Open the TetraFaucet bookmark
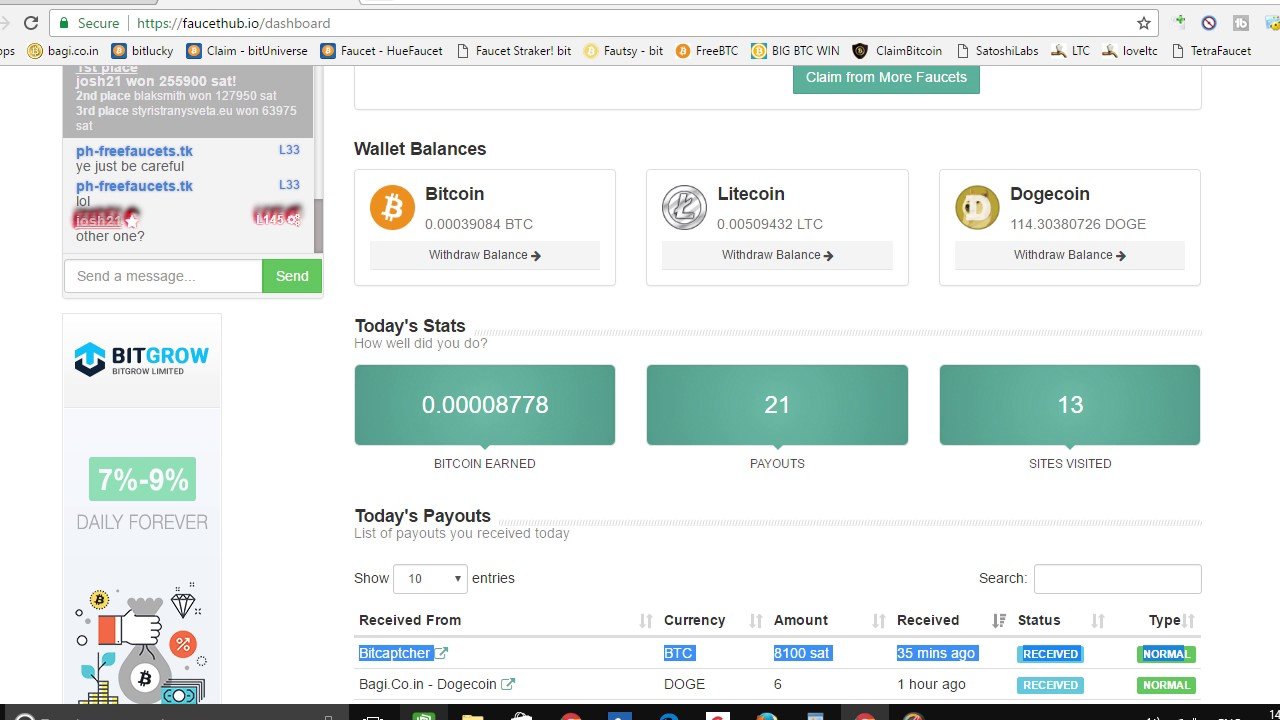The height and width of the screenshot is (720, 1280). tap(1211, 51)
